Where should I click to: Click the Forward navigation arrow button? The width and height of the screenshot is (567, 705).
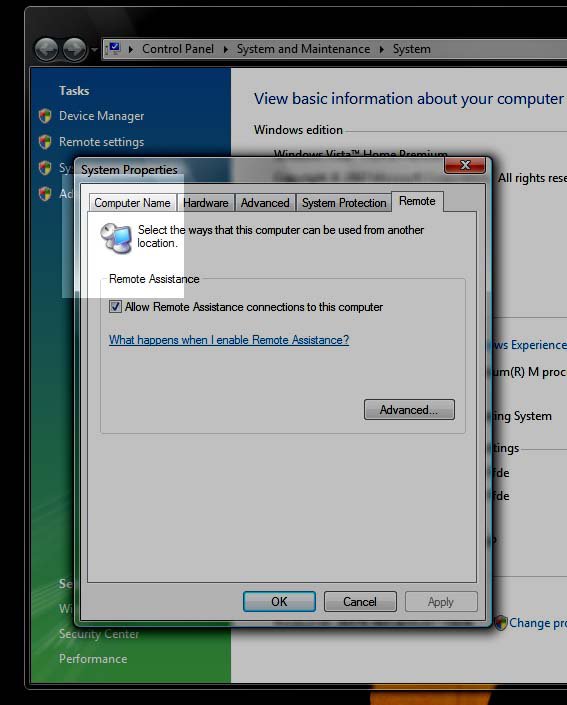(x=75, y=49)
